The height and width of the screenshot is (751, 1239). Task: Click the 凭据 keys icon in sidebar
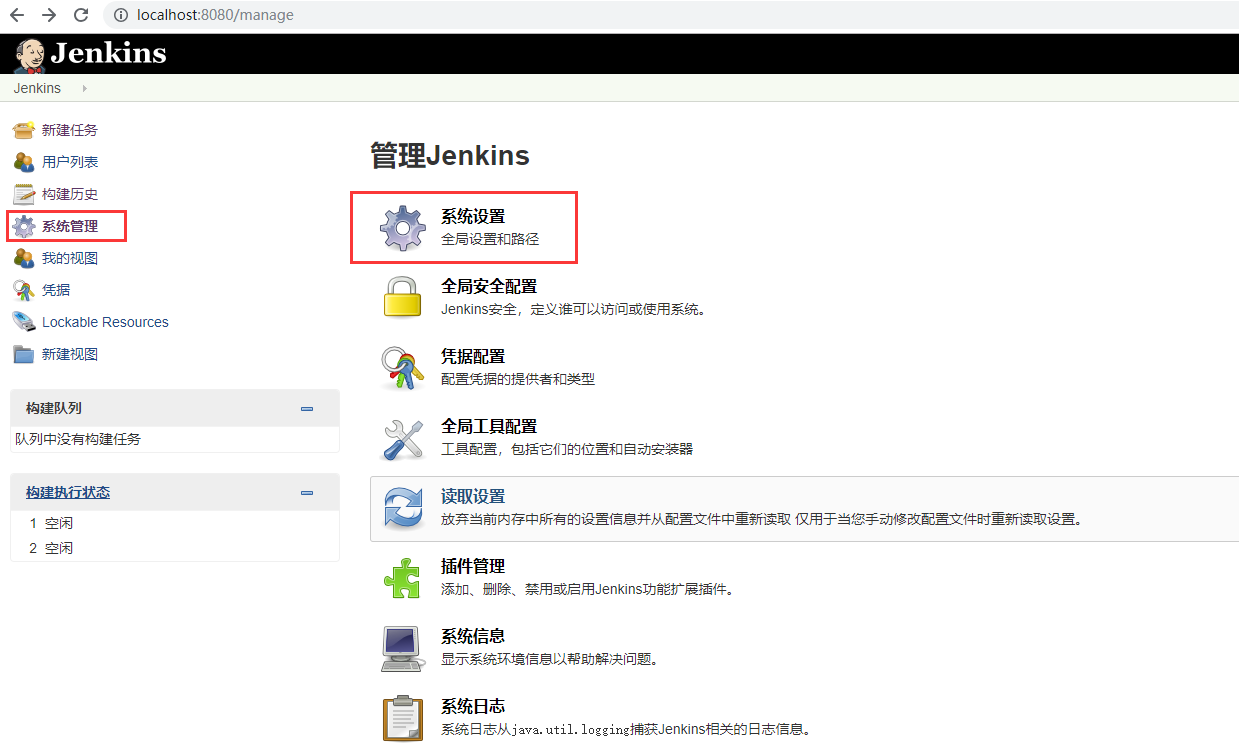point(24,290)
